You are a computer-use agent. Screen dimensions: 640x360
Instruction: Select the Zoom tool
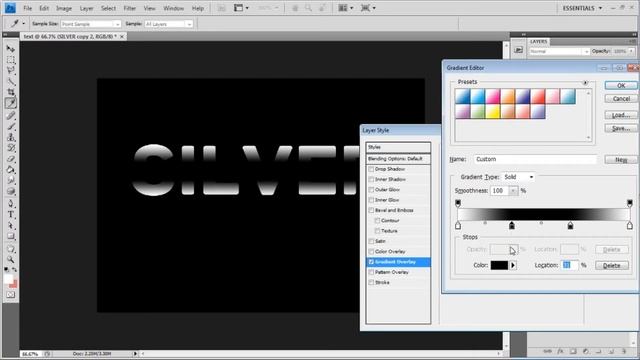coord(11,260)
